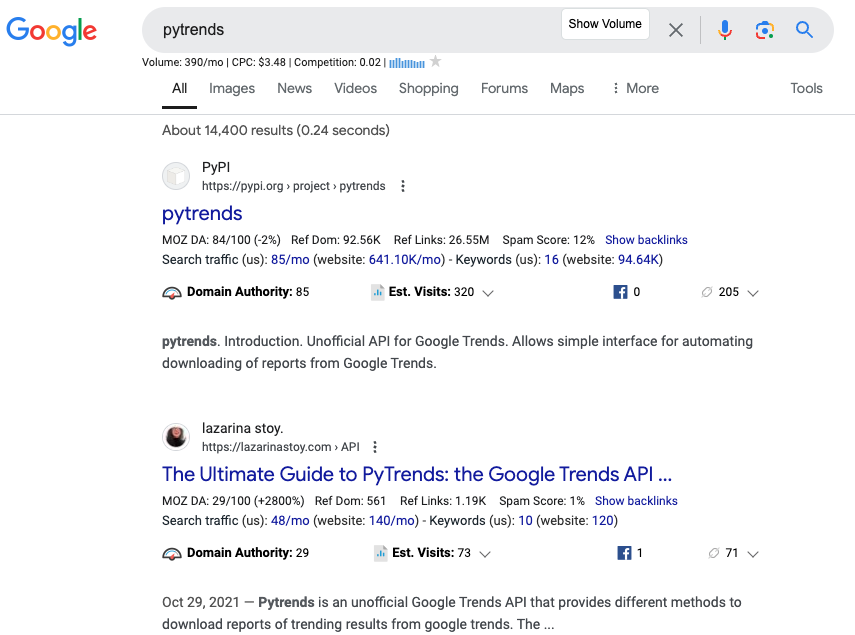Click the Facebook icon showing 1 share

tap(624, 553)
